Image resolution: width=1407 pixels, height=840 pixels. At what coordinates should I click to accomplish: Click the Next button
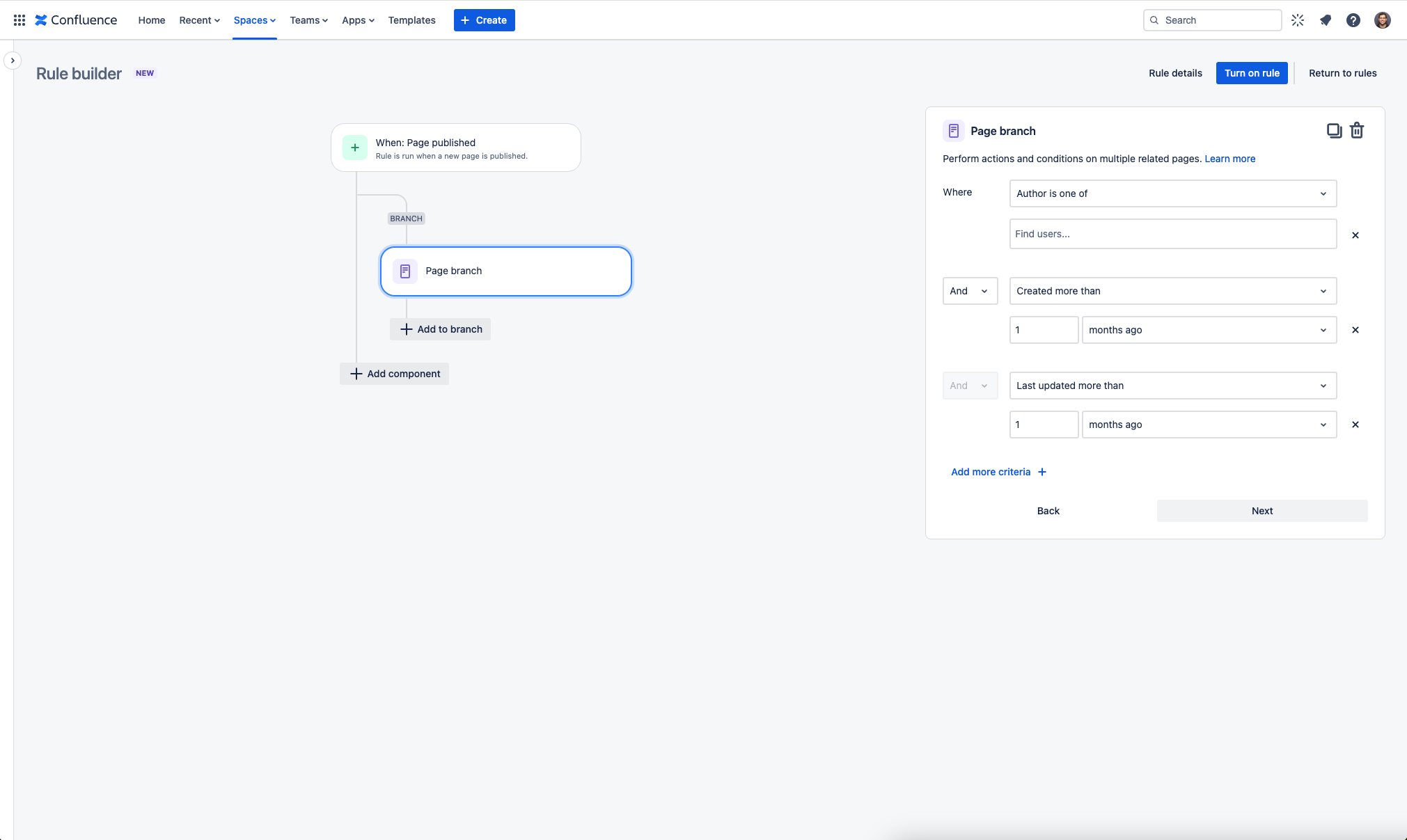click(x=1262, y=511)
